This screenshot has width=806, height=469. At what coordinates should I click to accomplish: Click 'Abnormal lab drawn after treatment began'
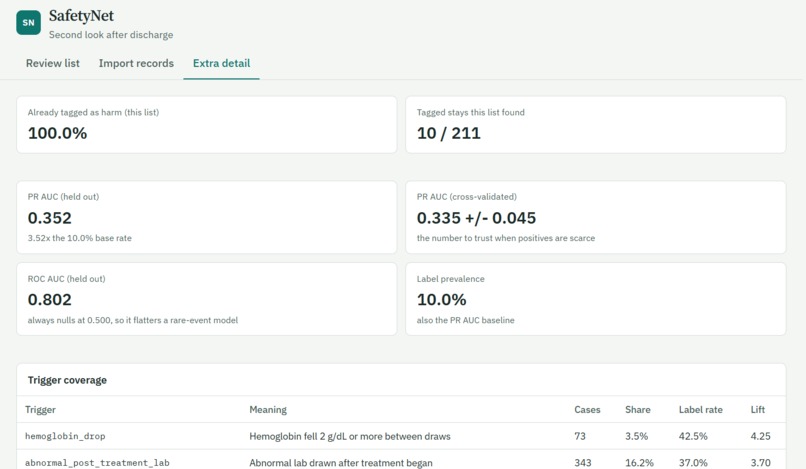click(x=341, y=463)
